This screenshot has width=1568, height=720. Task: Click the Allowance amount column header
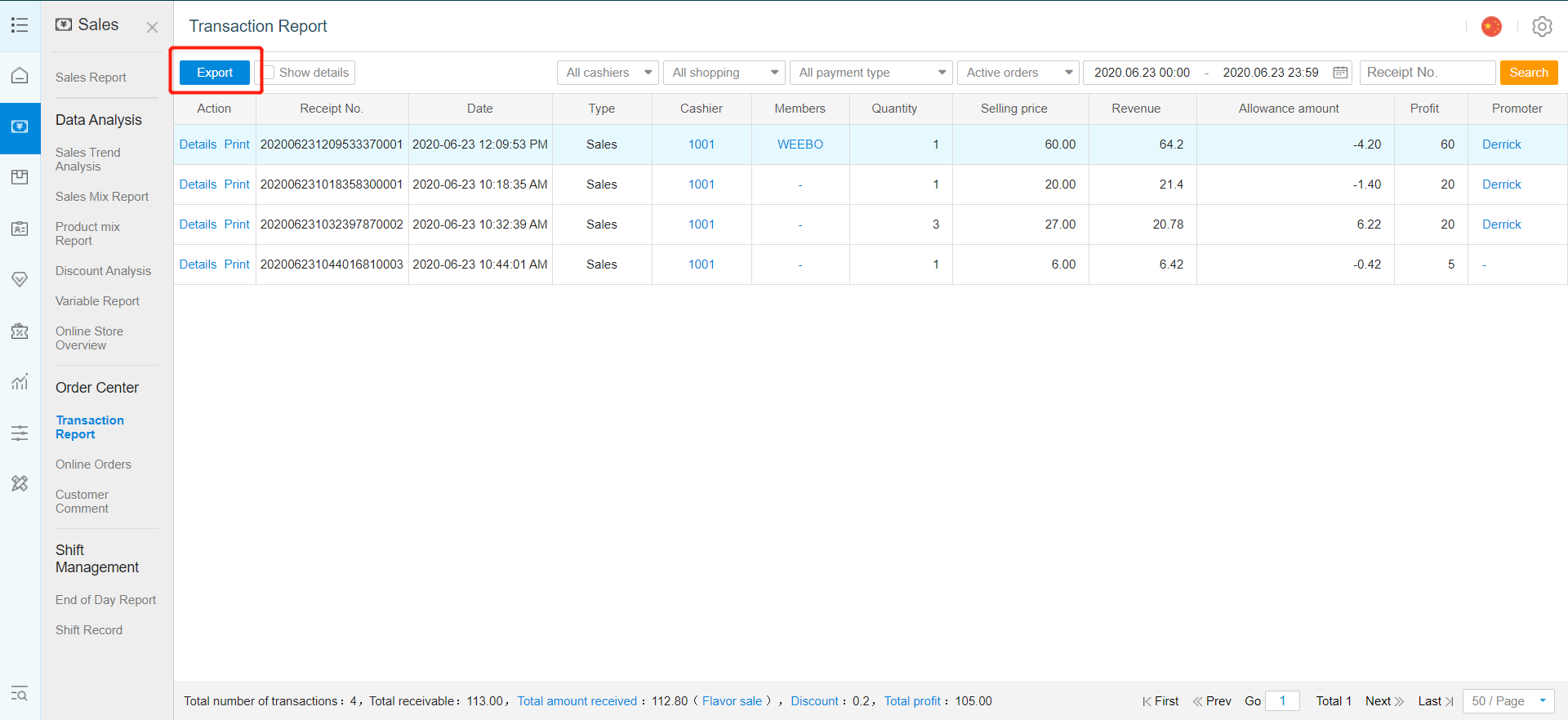(x=1289, y=109)
